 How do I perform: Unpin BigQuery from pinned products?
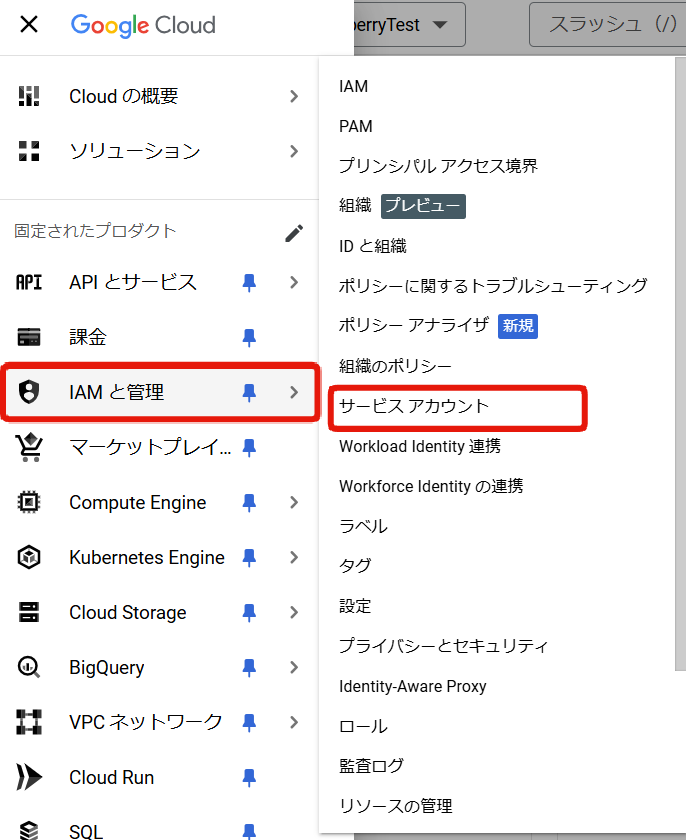(249, 668)
